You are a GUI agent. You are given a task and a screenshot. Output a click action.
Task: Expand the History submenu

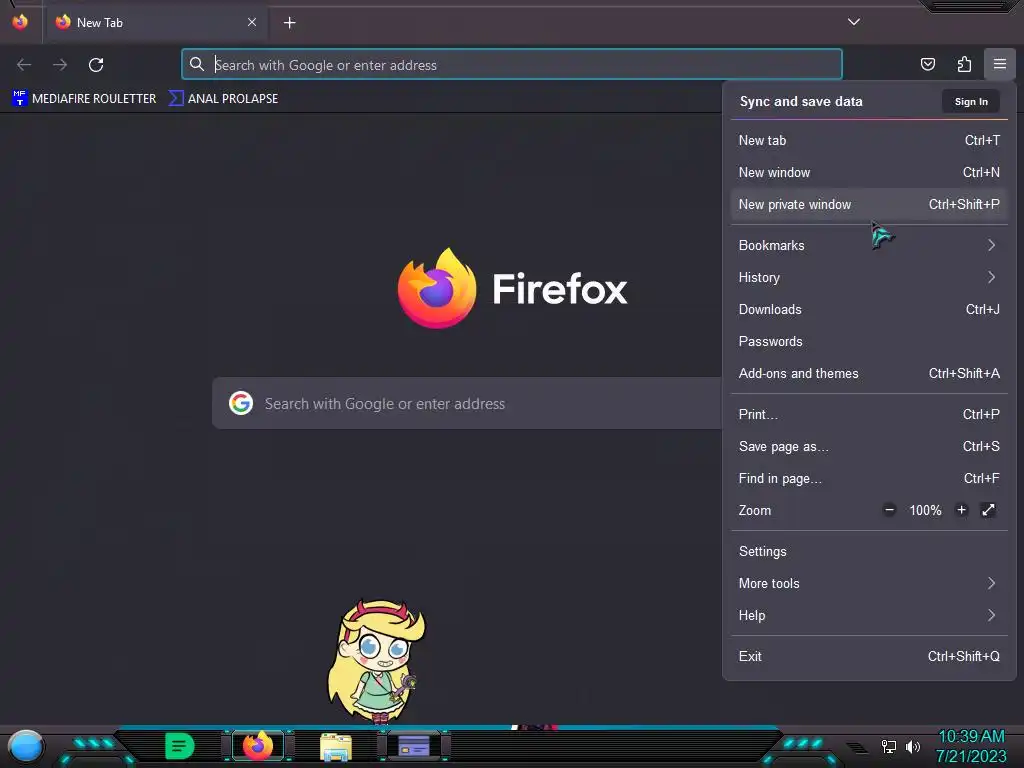click(x=869, y=278)
